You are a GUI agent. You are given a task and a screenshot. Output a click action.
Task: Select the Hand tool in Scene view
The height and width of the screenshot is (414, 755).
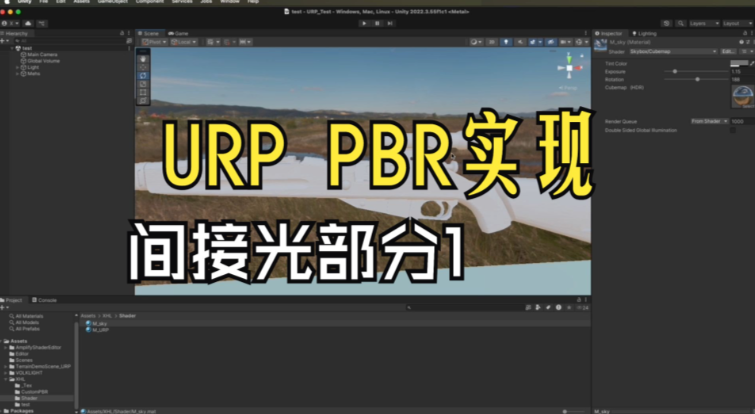point(143,57)
